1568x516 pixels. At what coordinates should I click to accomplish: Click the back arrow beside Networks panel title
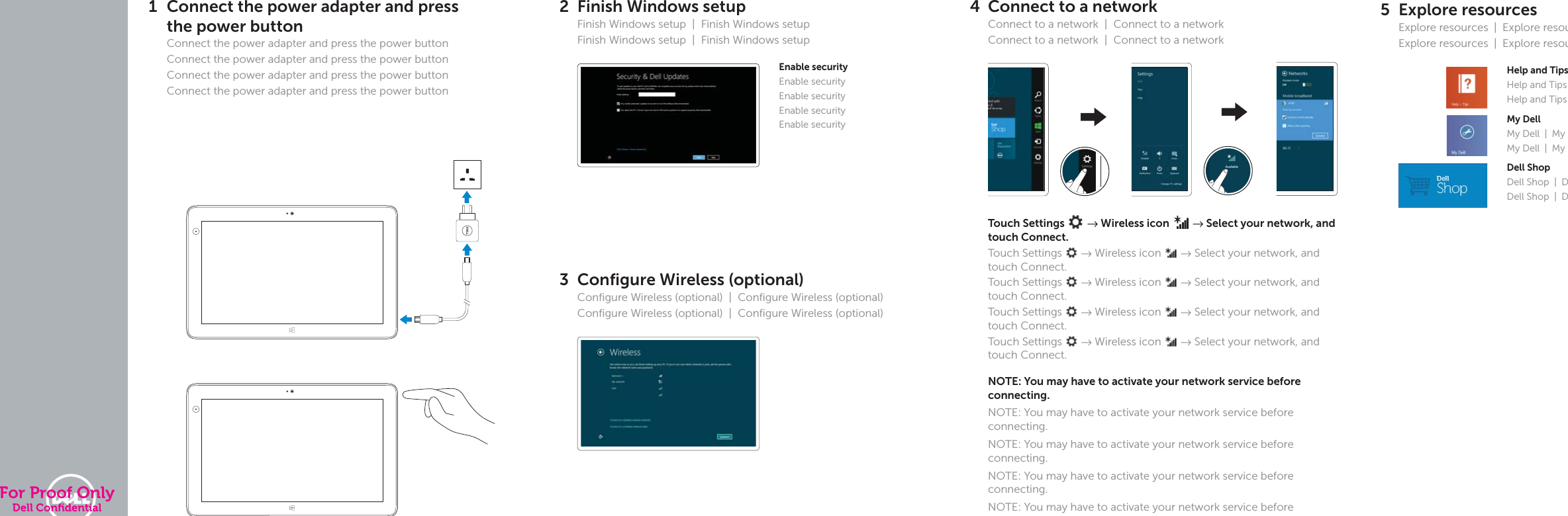pyautogui.click(x=1285, y=73)
